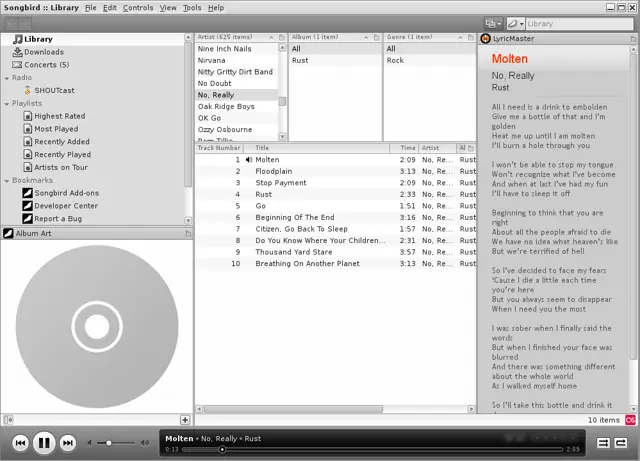This screenshot has height=461, width=640.
Task: Click the album art disc placeholder
Action: click(97, 327)
